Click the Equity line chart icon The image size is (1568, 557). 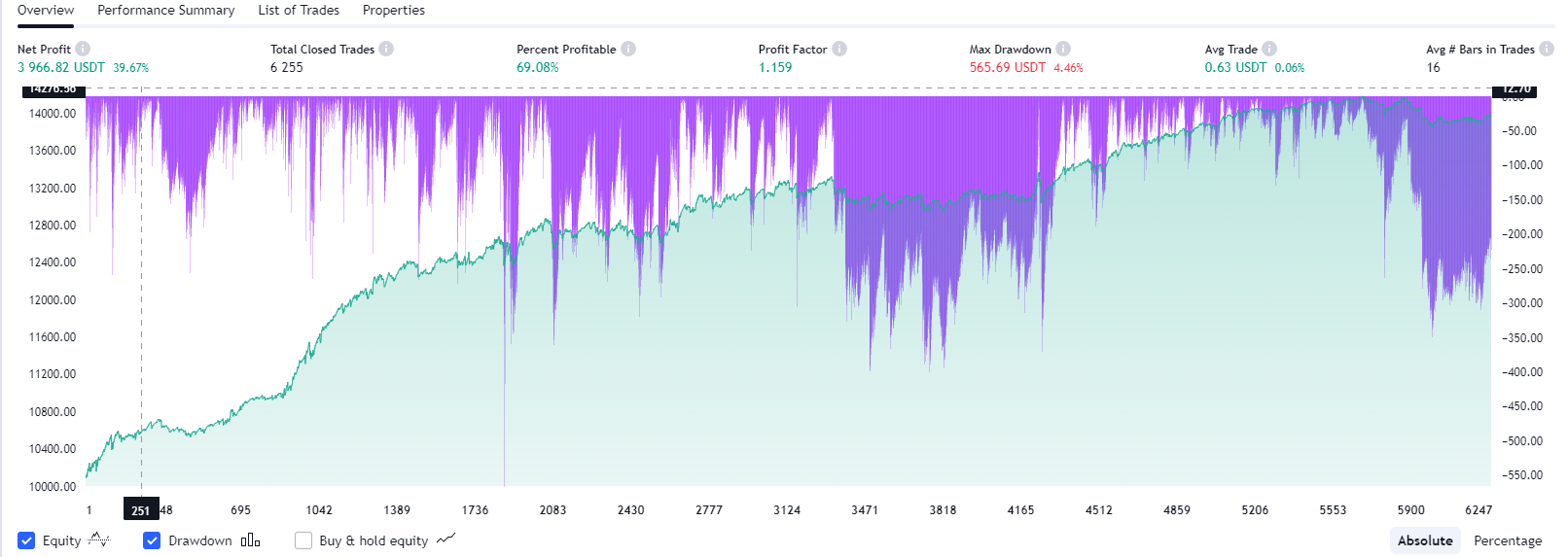98,540
